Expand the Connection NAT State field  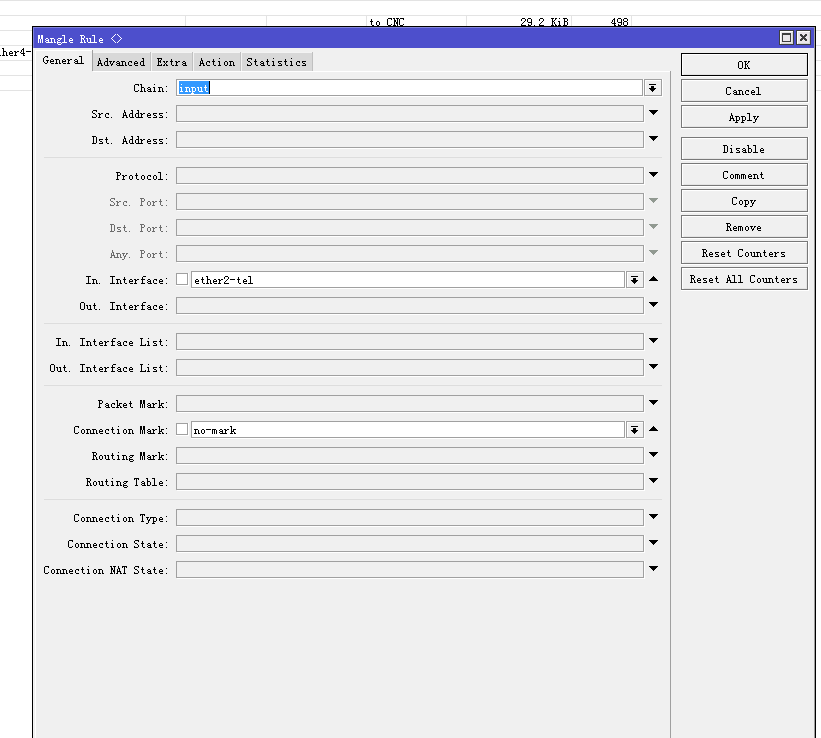653,568
